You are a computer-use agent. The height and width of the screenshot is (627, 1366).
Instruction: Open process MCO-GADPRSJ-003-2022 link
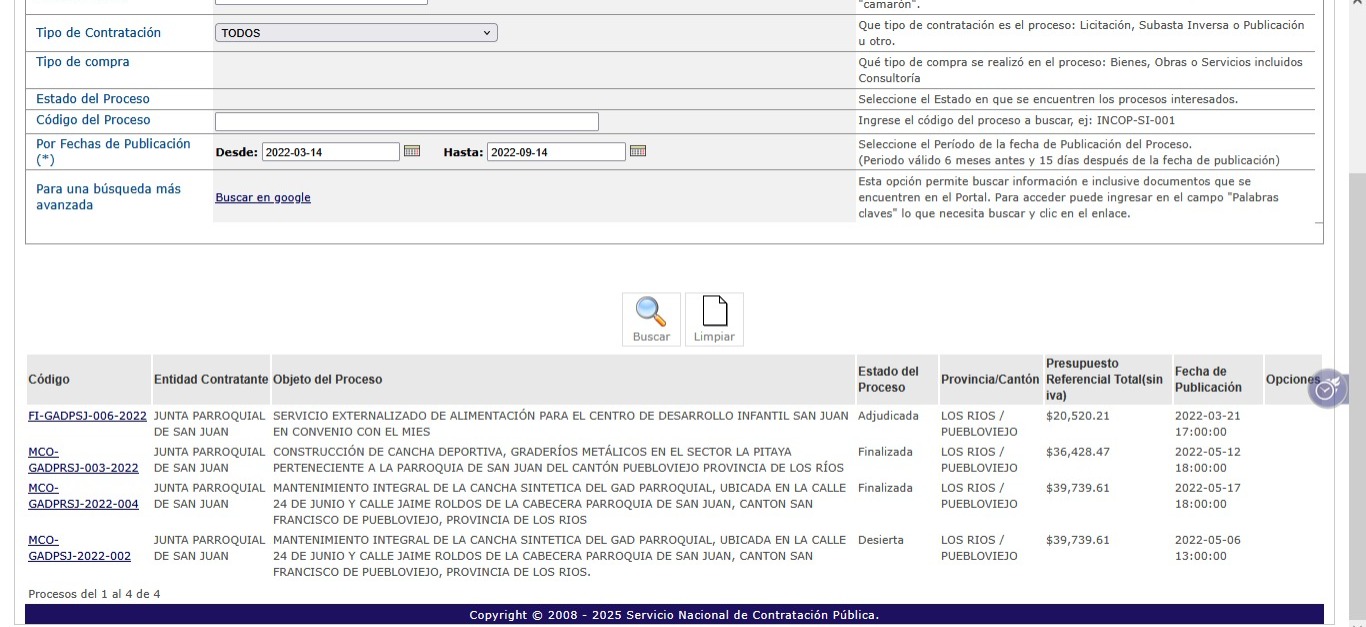coord(83,460)
